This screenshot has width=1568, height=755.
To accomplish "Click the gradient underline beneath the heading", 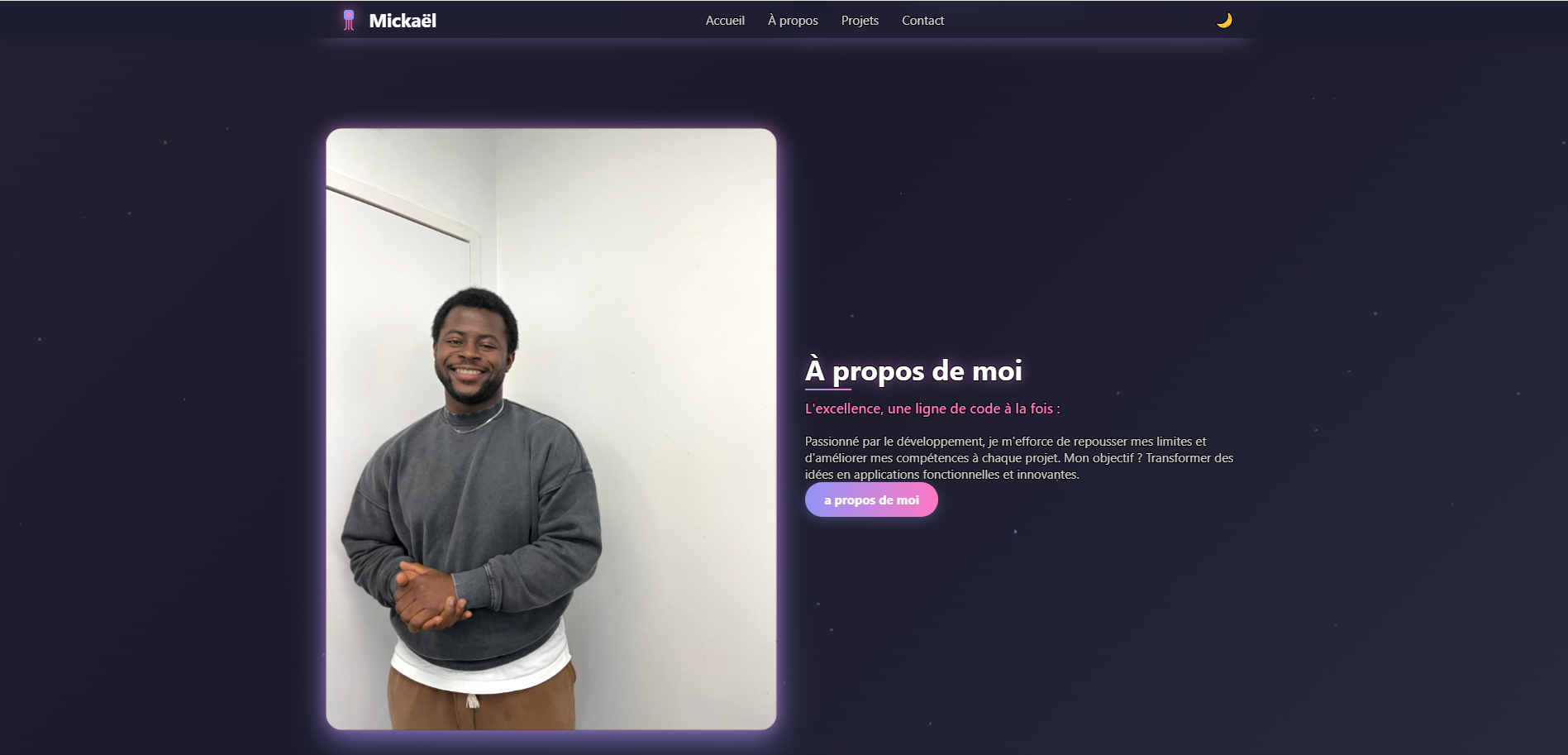I will click(x=828, y=389).
